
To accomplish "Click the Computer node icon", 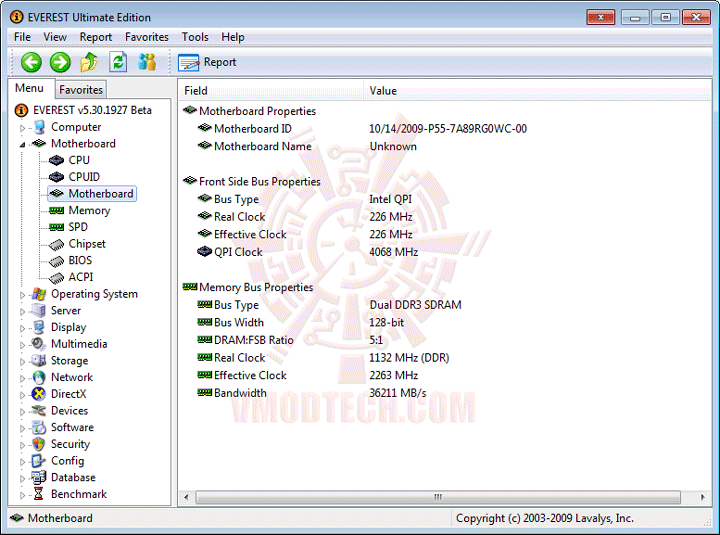I will click(39, 127).
